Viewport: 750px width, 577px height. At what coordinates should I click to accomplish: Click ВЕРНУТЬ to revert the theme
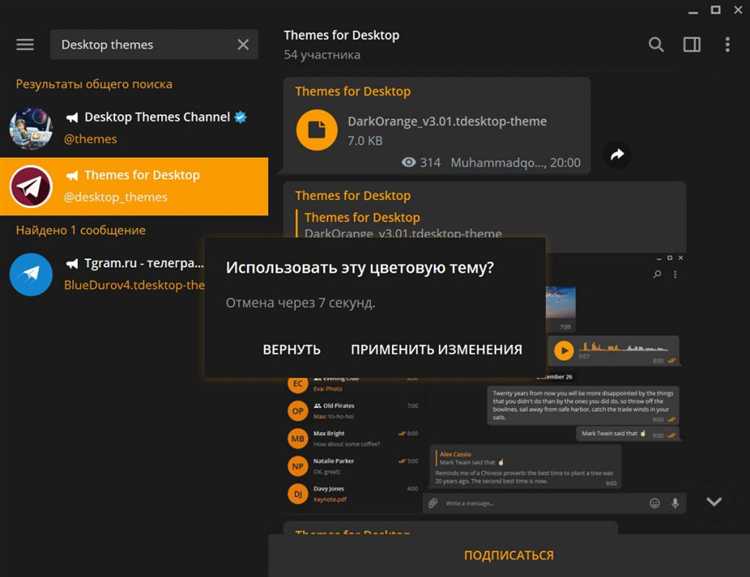(x=291, y=350)
